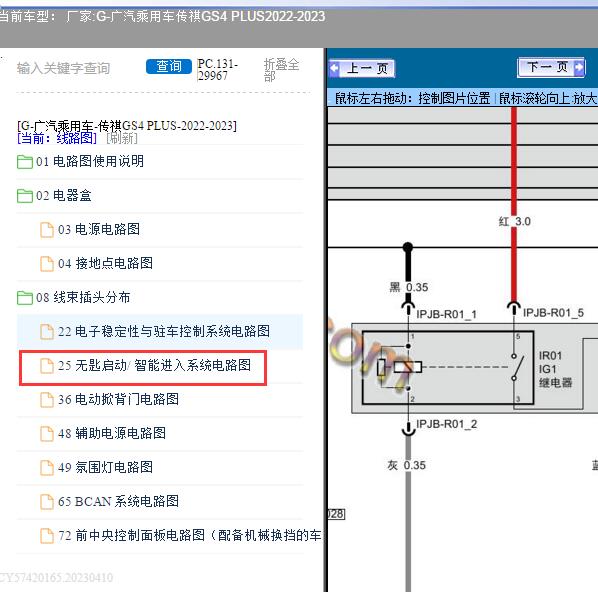598x592 pixels.
Task: Click left arrow icon on 上一页
Action: point(334,69)
